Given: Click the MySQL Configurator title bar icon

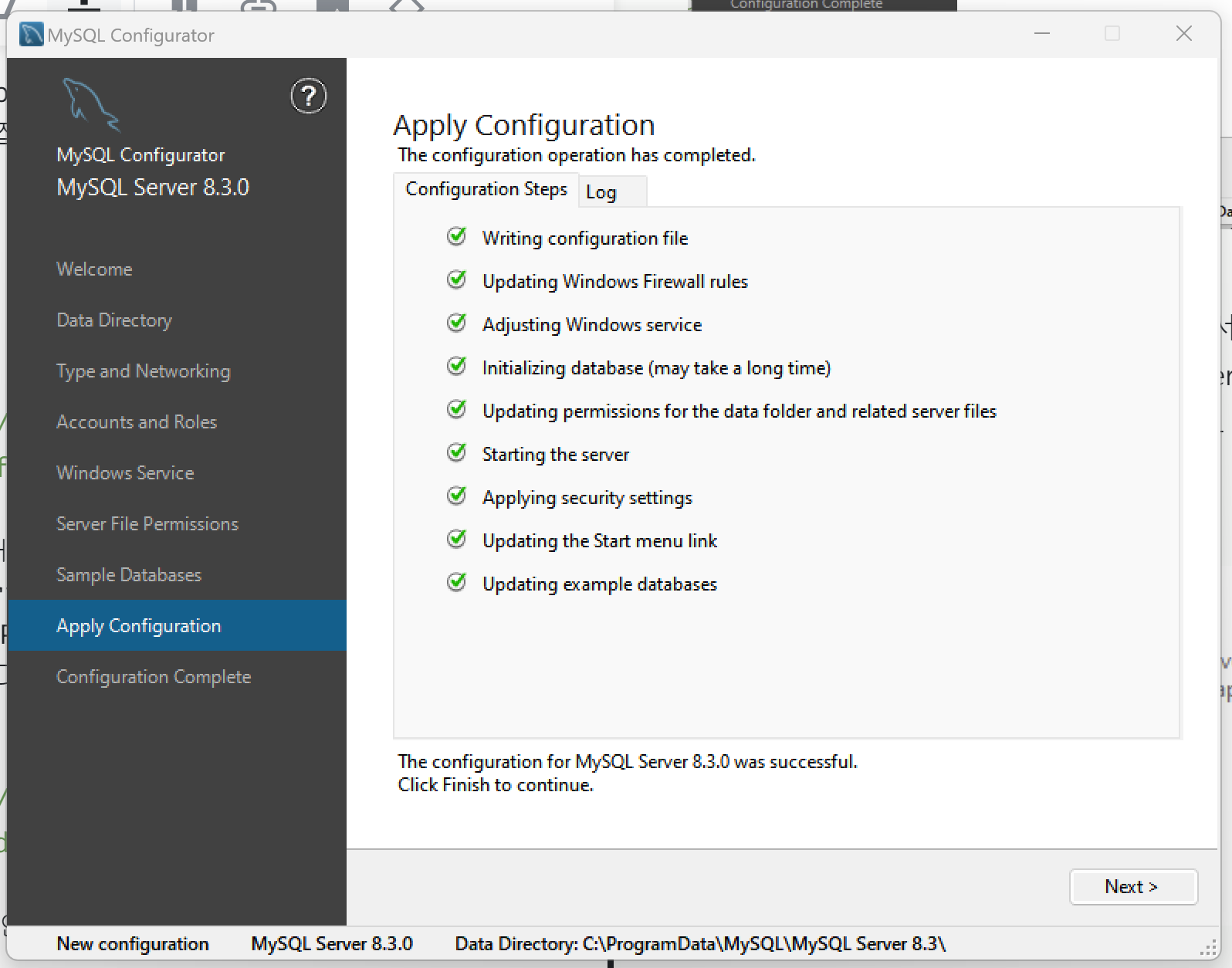Looking at the screenshot, I should coord(31,35).
